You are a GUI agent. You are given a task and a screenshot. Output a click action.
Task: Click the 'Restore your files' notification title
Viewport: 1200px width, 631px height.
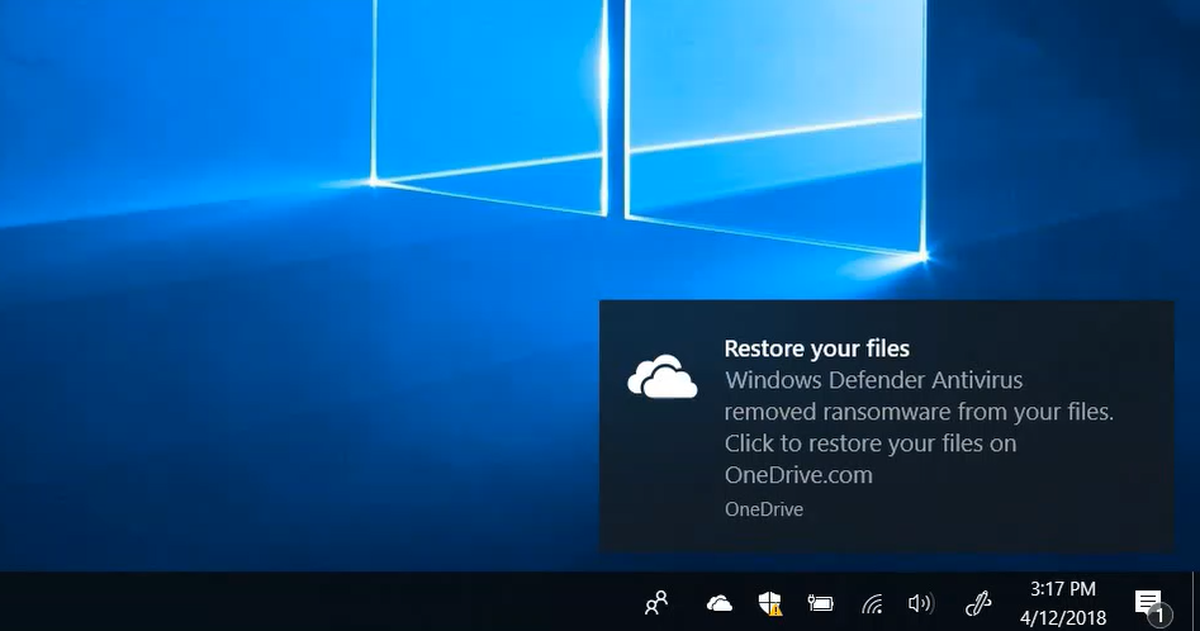coord(817,349)
